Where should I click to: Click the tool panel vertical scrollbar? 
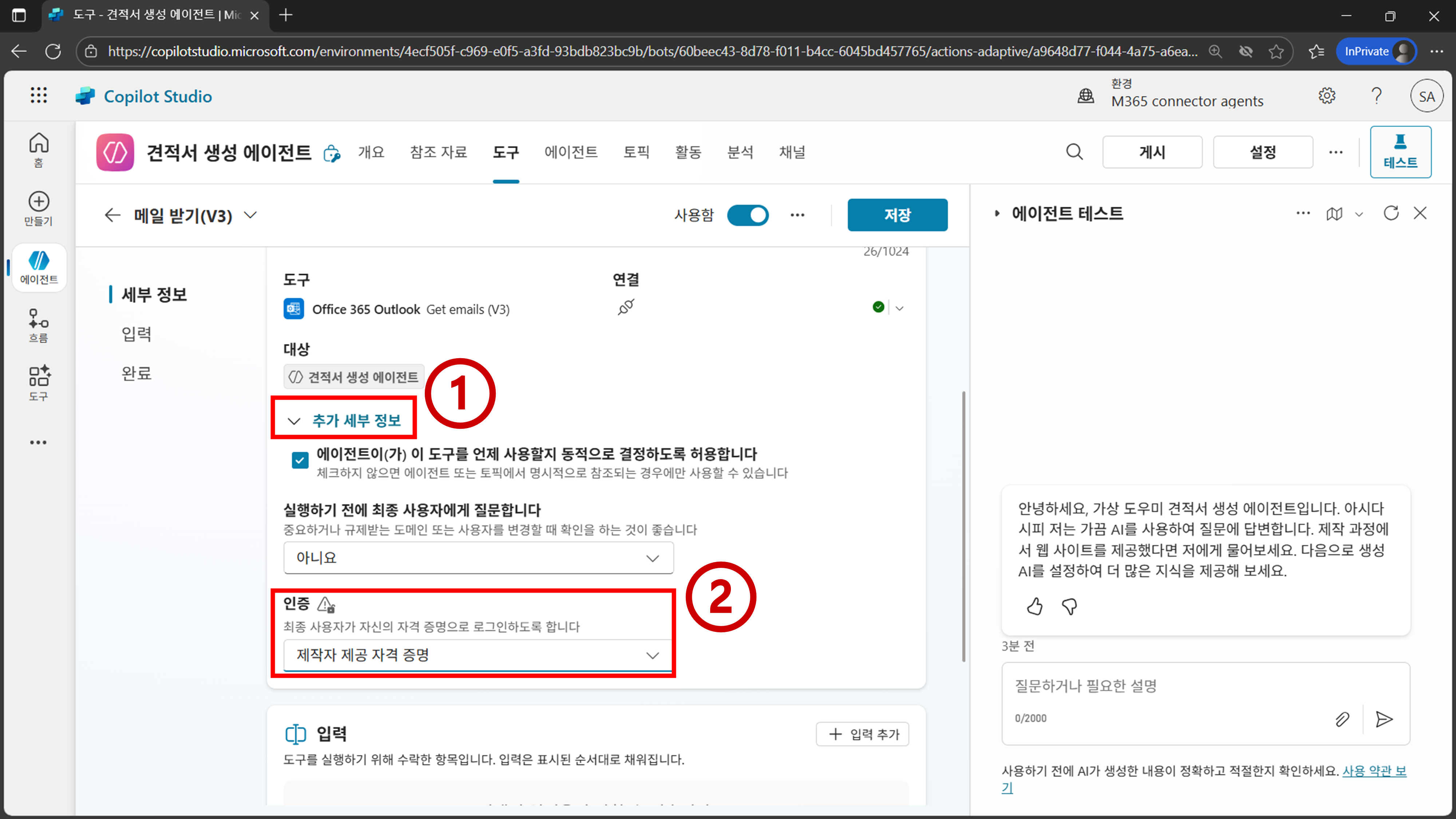(963, 526)
